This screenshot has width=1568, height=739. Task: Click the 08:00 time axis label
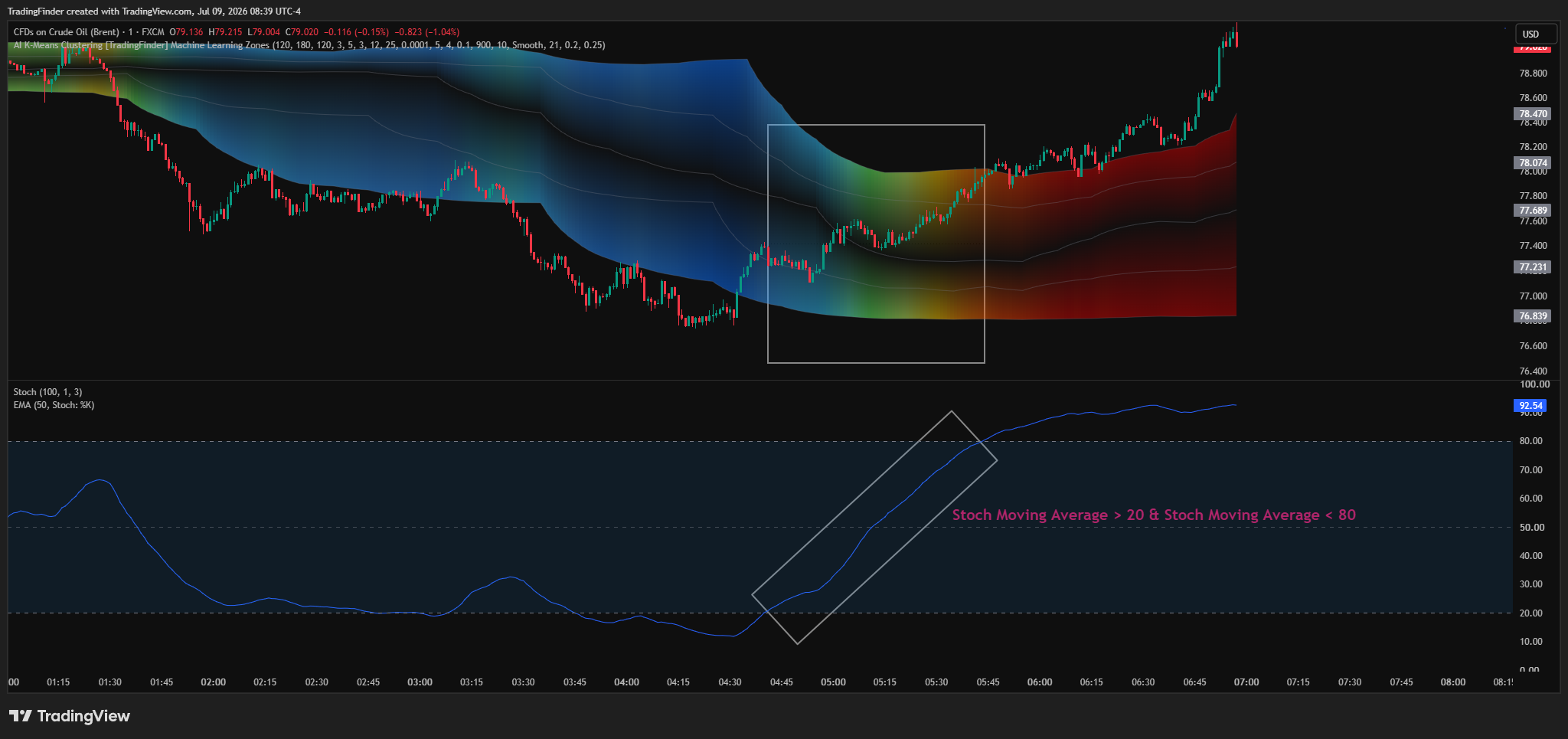[x=1453, y=682]
